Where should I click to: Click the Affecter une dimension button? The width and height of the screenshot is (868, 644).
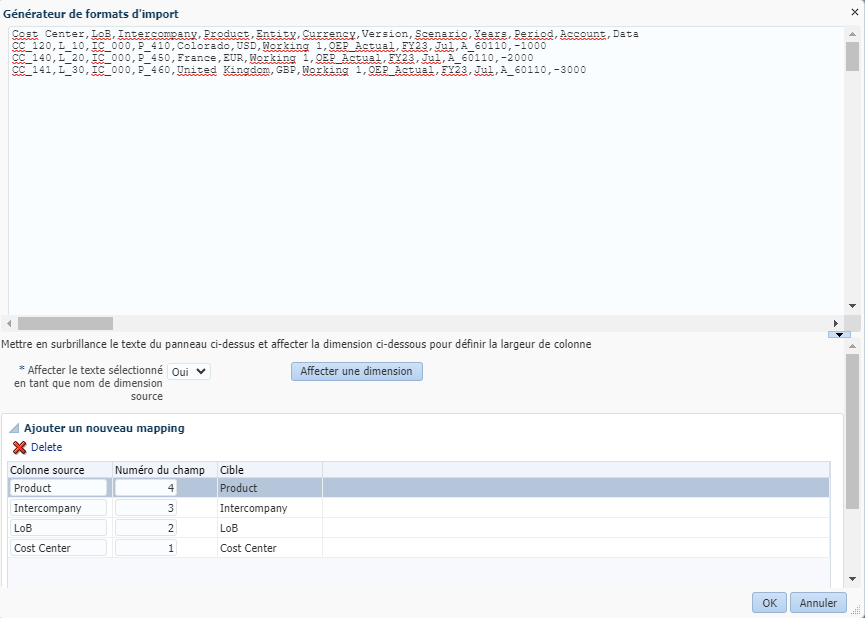(x=356, y=372)
